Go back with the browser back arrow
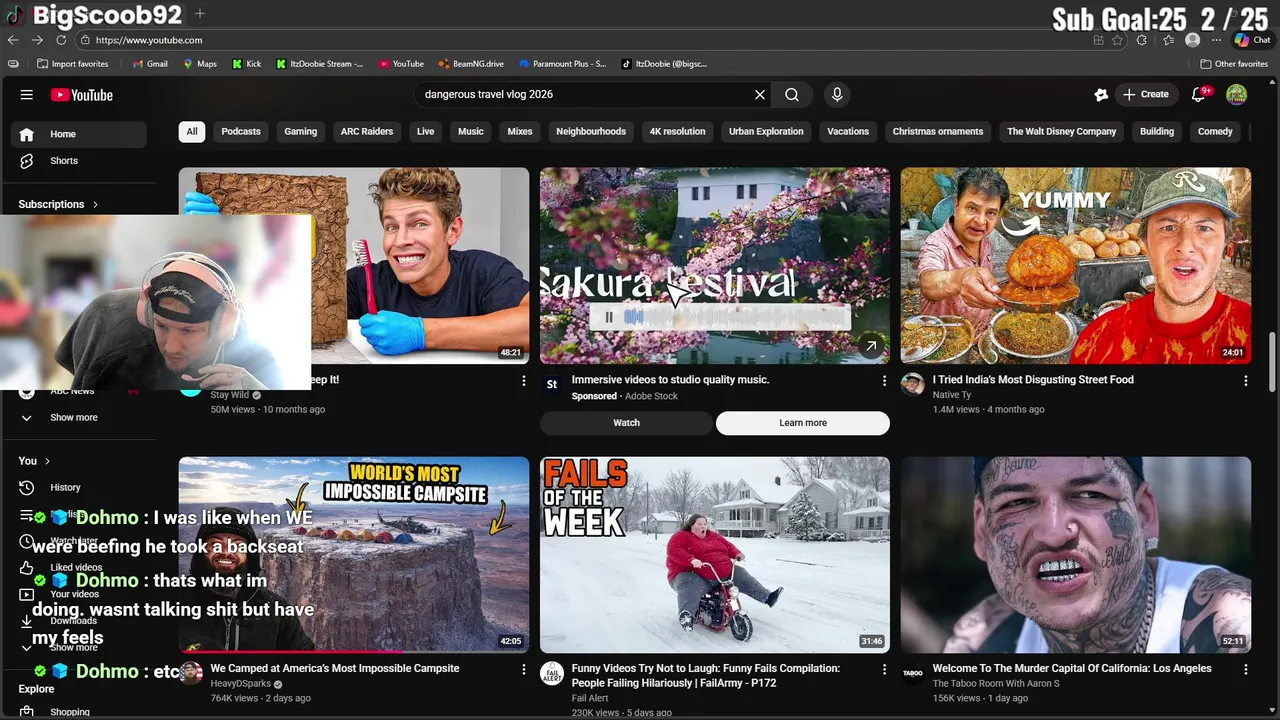 pos(13,40)
